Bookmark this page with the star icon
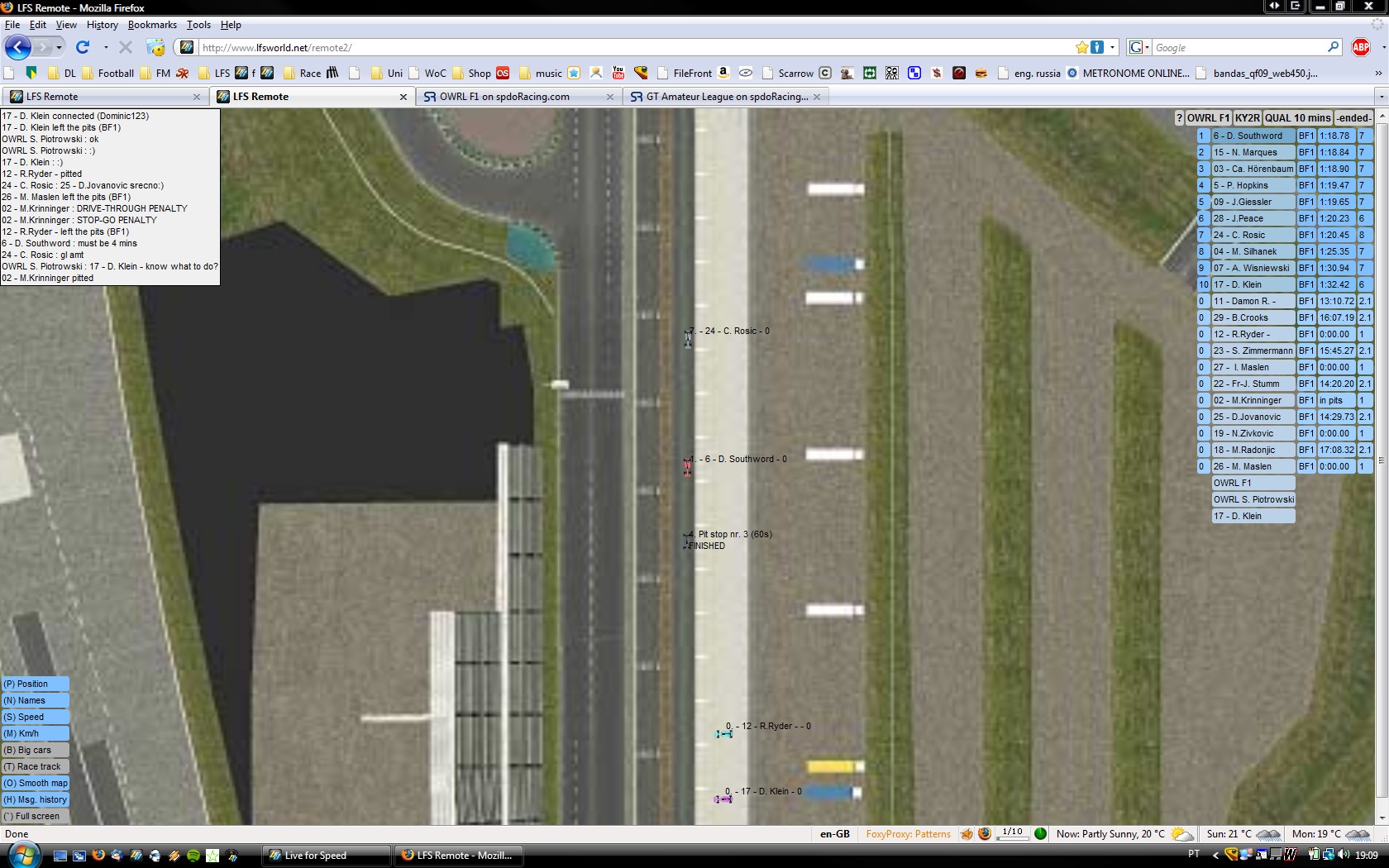This screenshot has width=1389, height=868. point(1081,47)
